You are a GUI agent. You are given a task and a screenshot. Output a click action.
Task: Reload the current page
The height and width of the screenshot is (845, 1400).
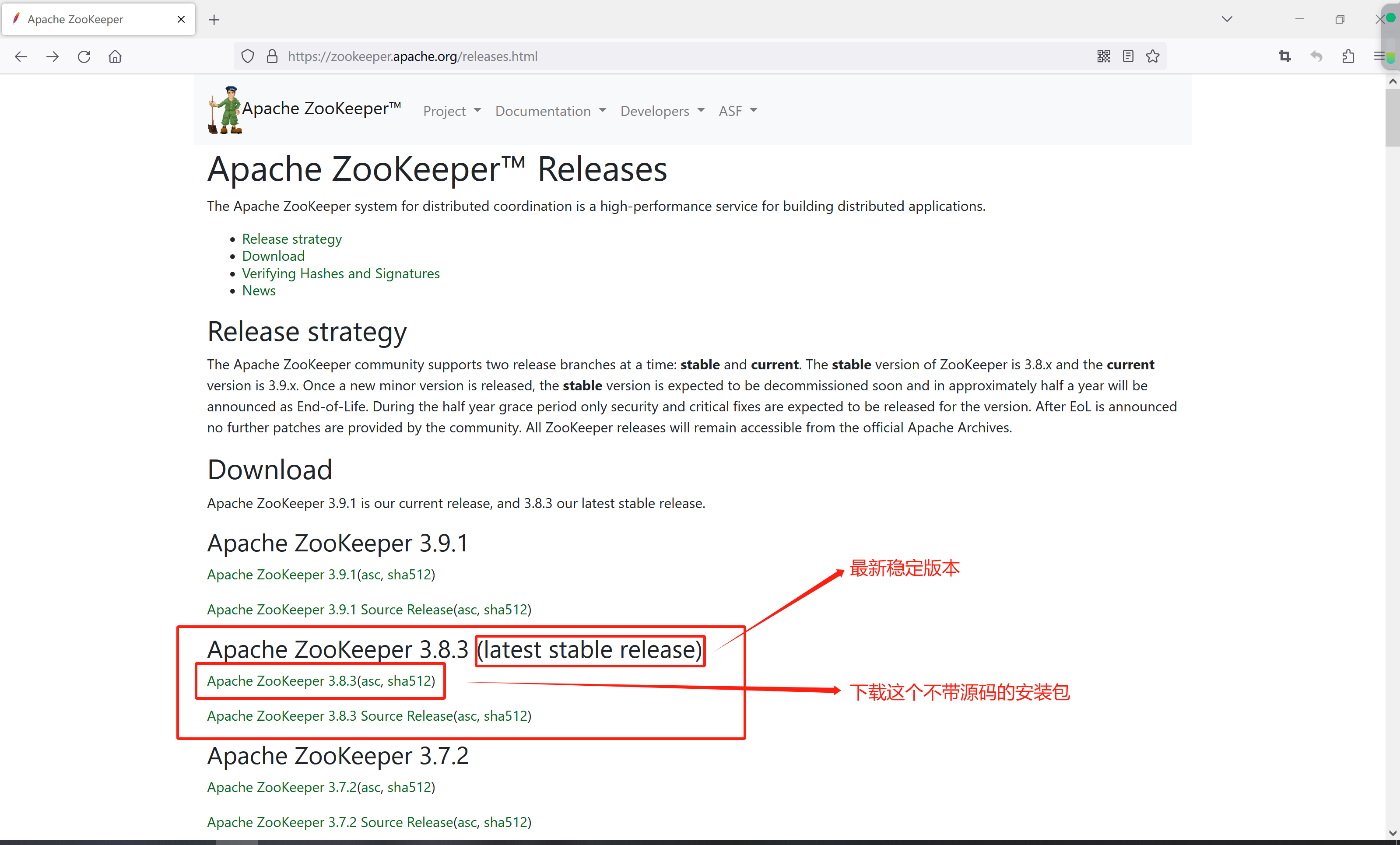click(x=84, y=56)
